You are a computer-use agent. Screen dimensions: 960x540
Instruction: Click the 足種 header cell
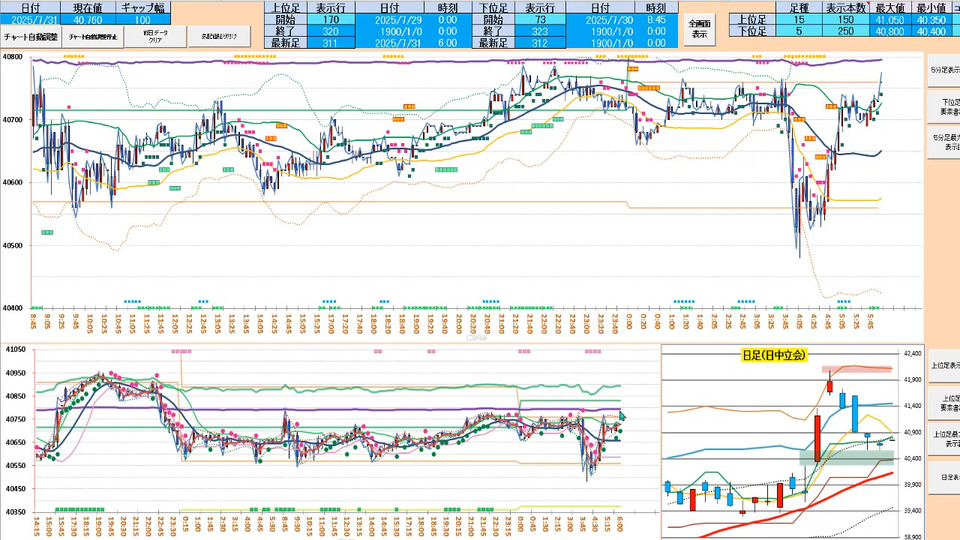(799, 8)
